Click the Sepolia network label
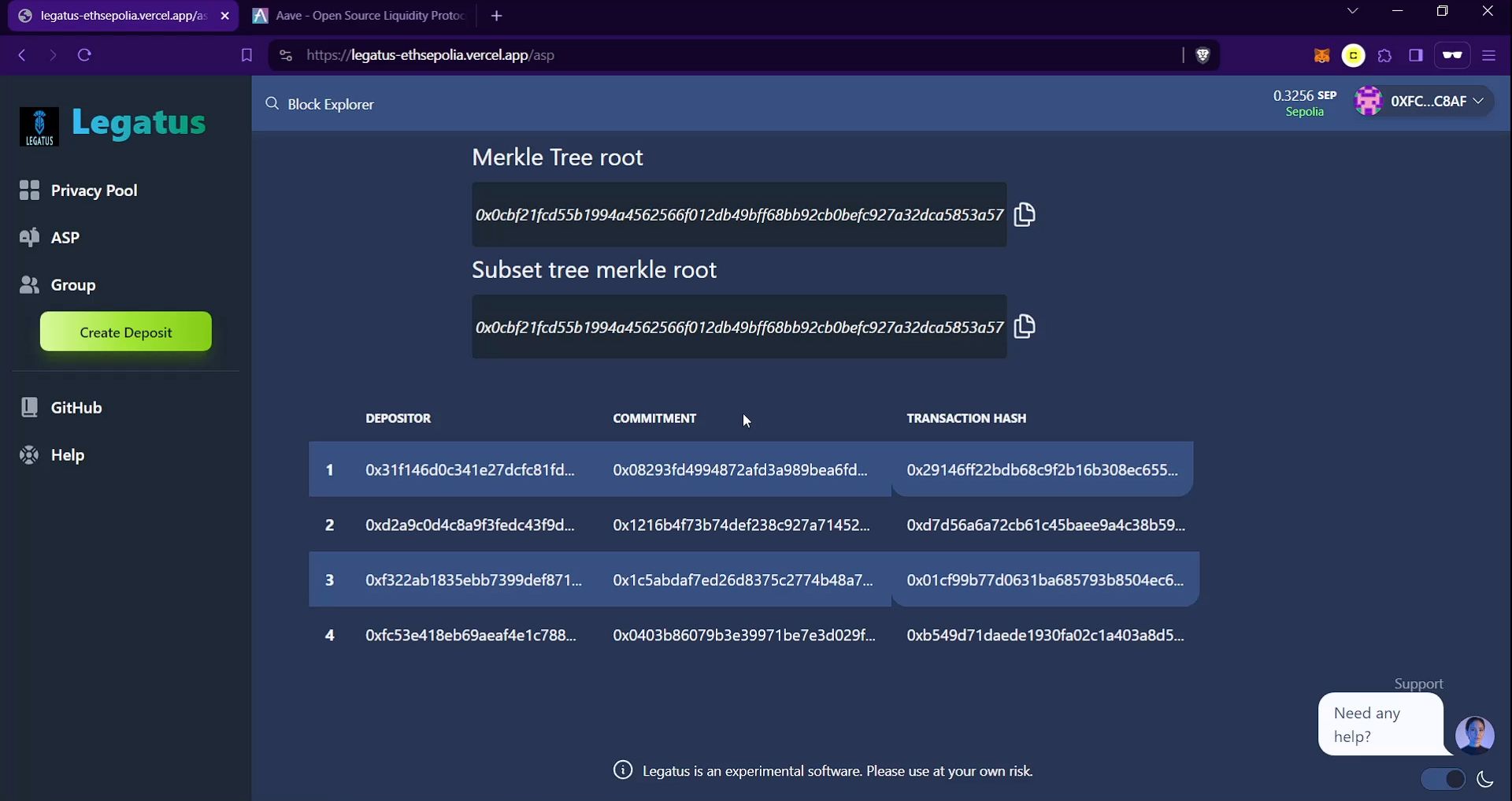Viewport: 1512px width, 801px height. tap(1305, 112)
